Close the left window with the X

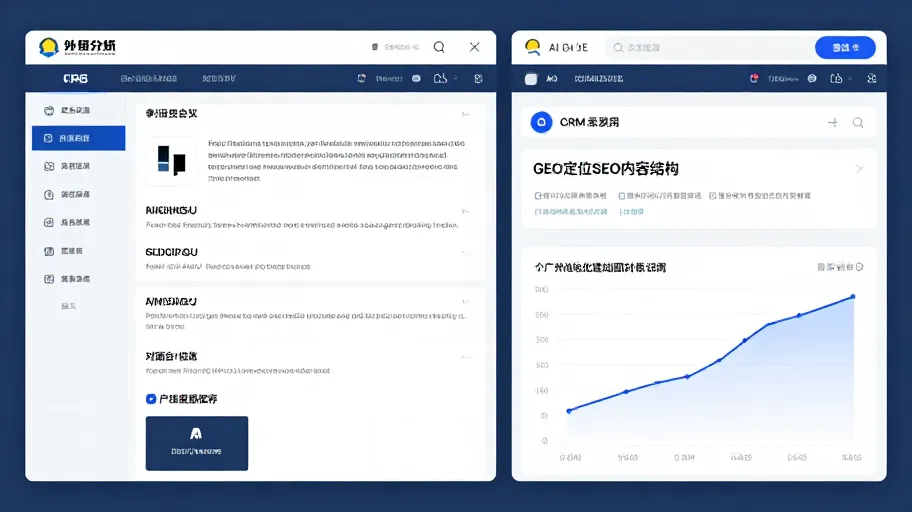[x=475, y=47]
